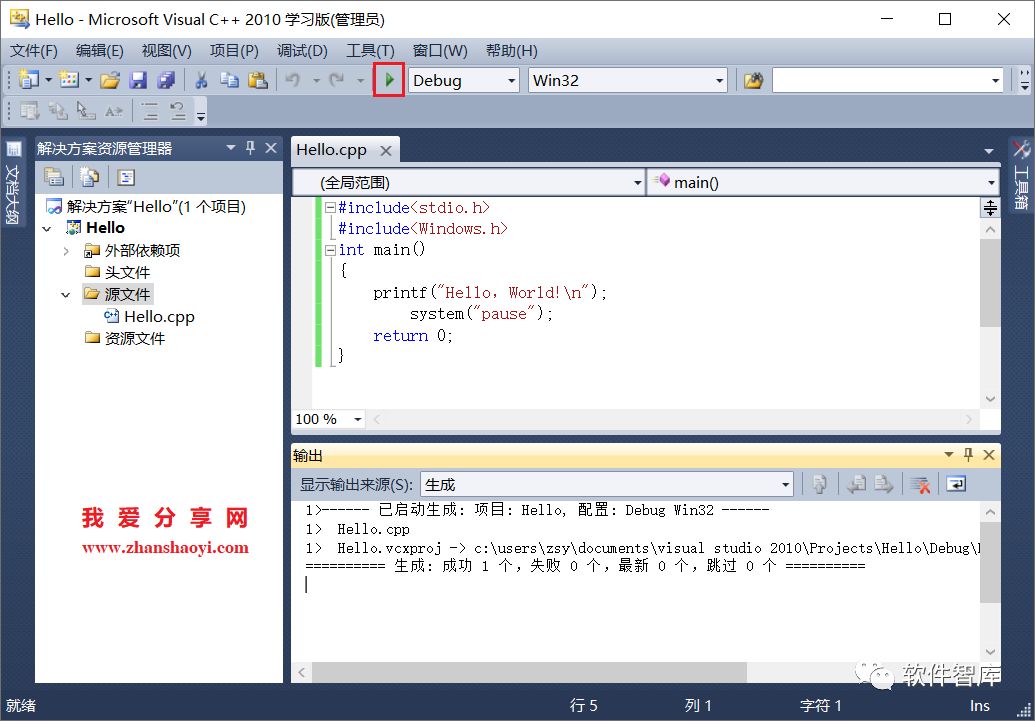Image resolution: width=1035 pixels, height=721 pixels.
Task: Switch to the Hello.cpp editor tab
Action: pyautogui.click(x=331, y=150)
